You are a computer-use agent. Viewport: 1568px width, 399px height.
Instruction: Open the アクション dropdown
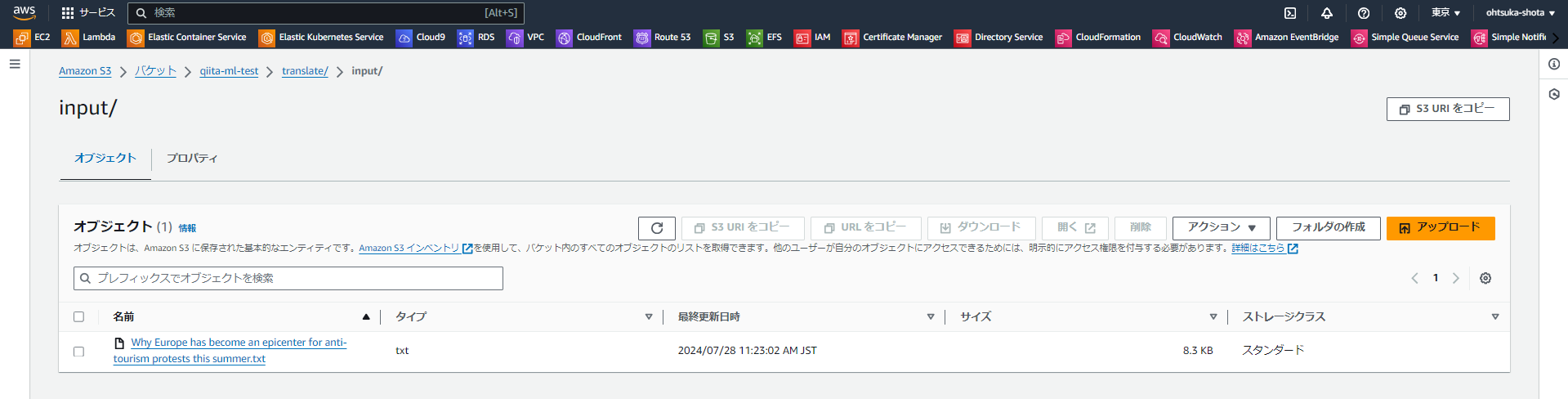1222,228
